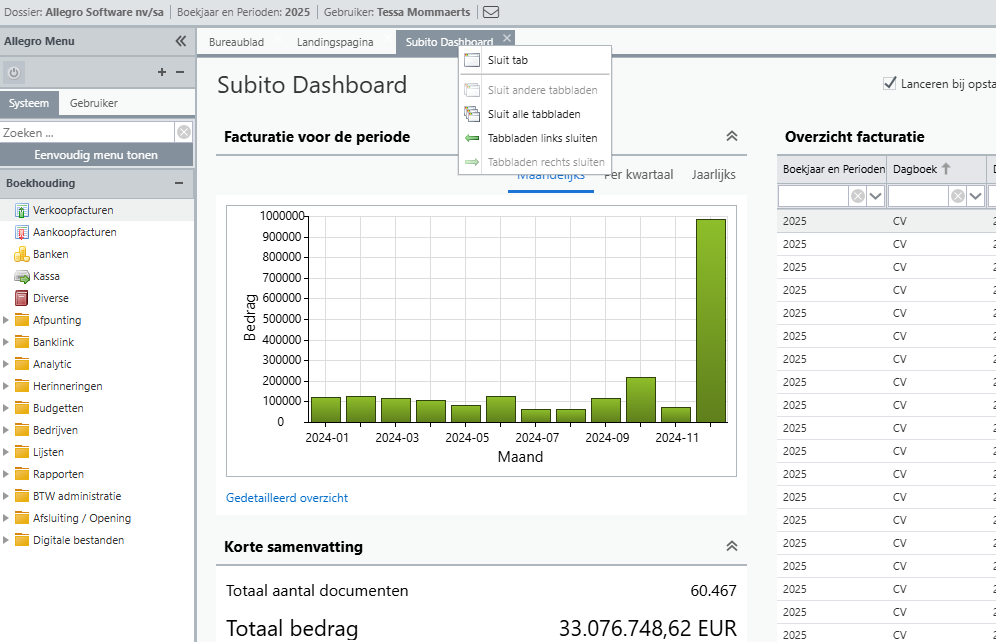Open Budgetten folder label

coord(58,408)
